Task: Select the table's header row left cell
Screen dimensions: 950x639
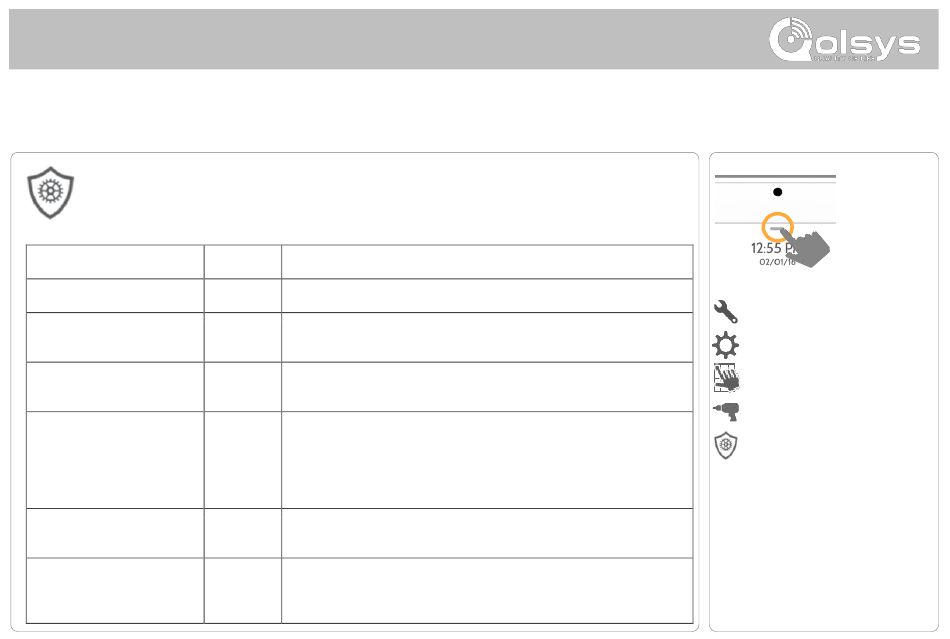Action: 115,262
